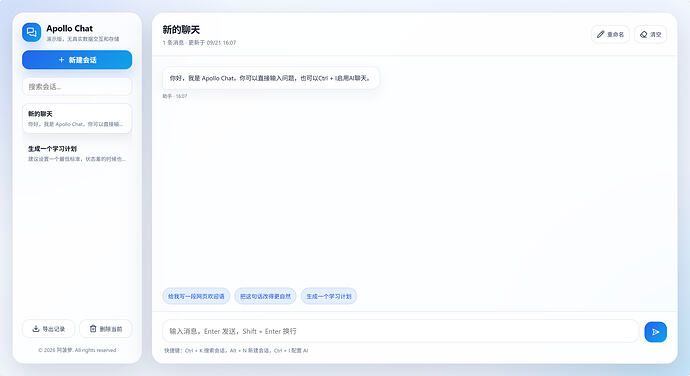Delete current chat with 删除当前 button
The width and height of the screenshot is (690, 376).
click(x=106, y=329)
